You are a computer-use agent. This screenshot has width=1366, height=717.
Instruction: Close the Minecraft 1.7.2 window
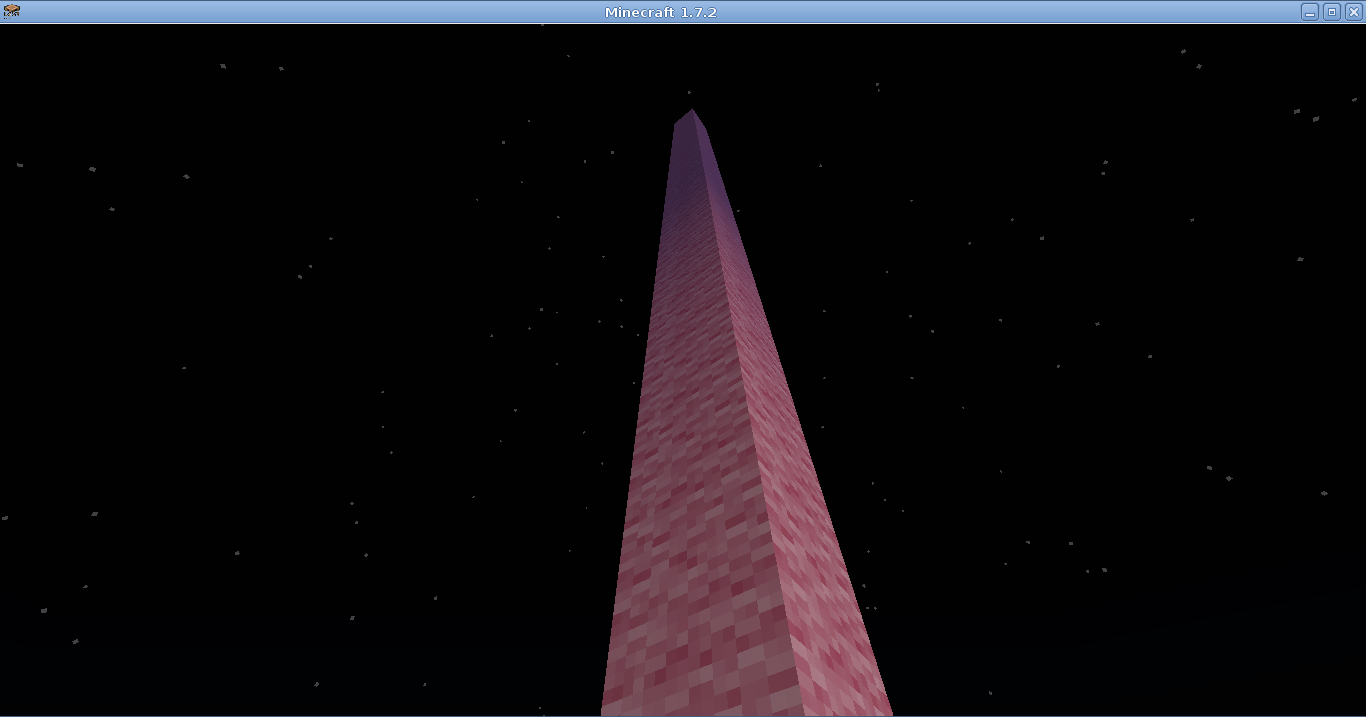[1353, 12]
